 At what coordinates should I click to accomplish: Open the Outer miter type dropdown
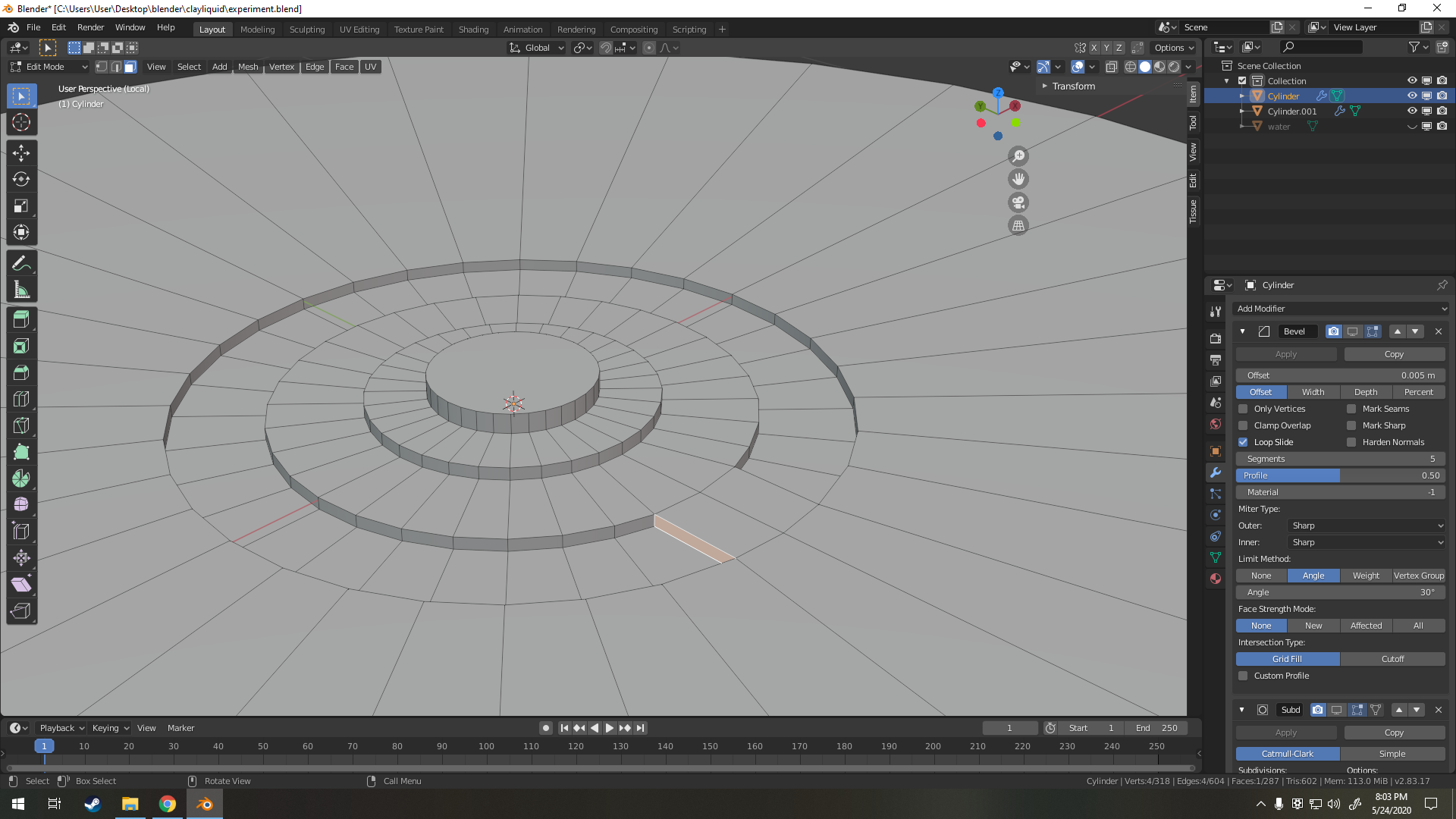1367,526
